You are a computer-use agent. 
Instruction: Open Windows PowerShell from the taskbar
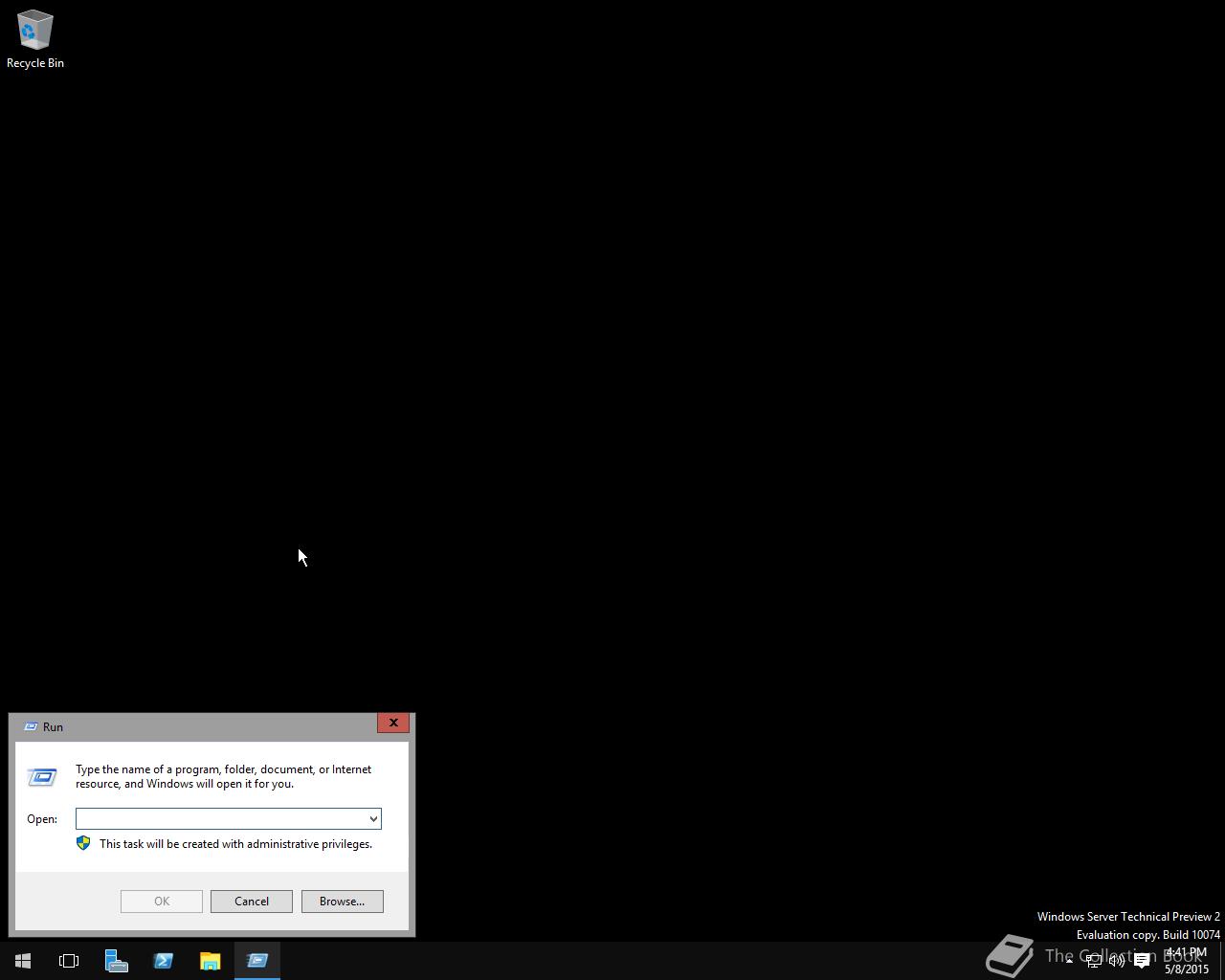(163, 960)
